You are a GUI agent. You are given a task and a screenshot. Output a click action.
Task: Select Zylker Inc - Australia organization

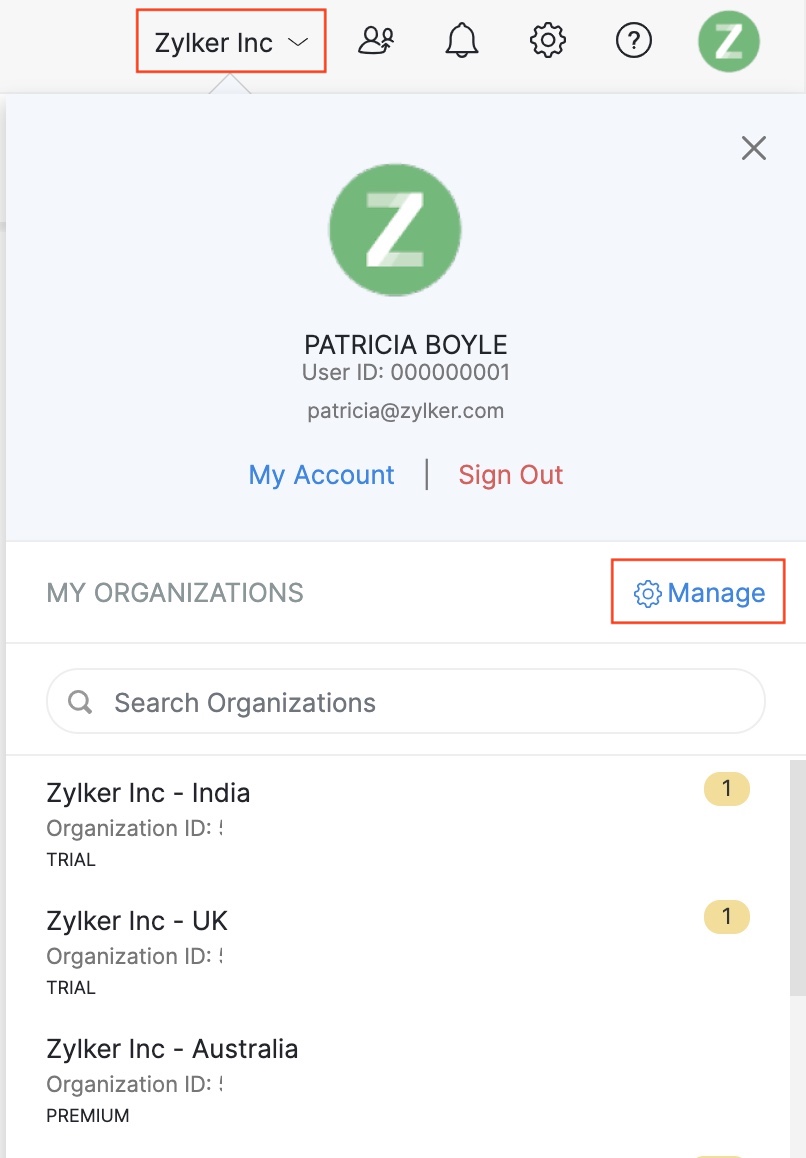[171, 1048]
